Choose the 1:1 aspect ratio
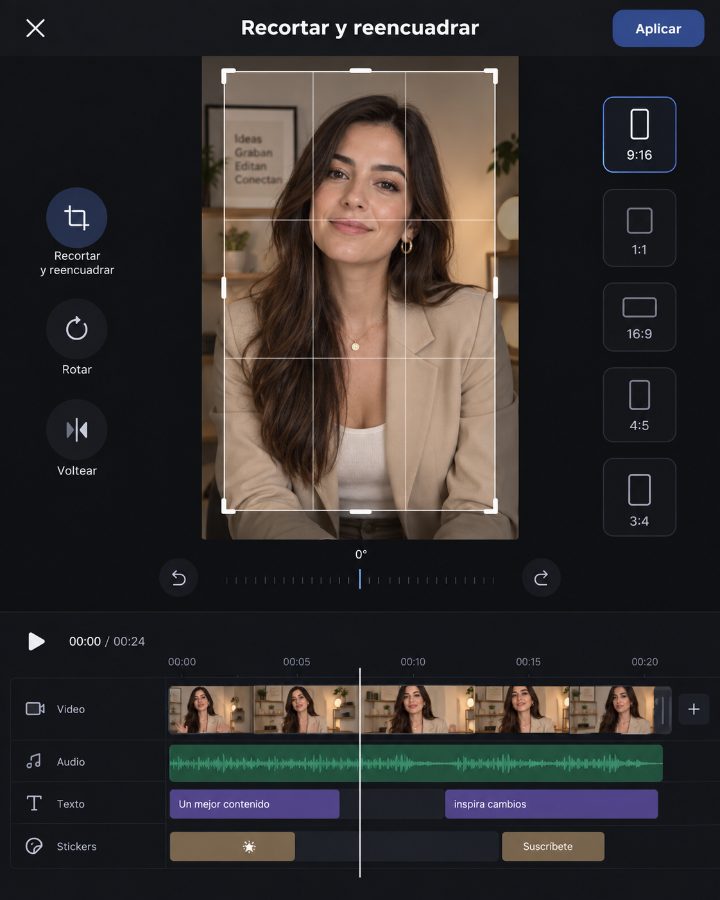The image size is (720, 900). point(639,228)
